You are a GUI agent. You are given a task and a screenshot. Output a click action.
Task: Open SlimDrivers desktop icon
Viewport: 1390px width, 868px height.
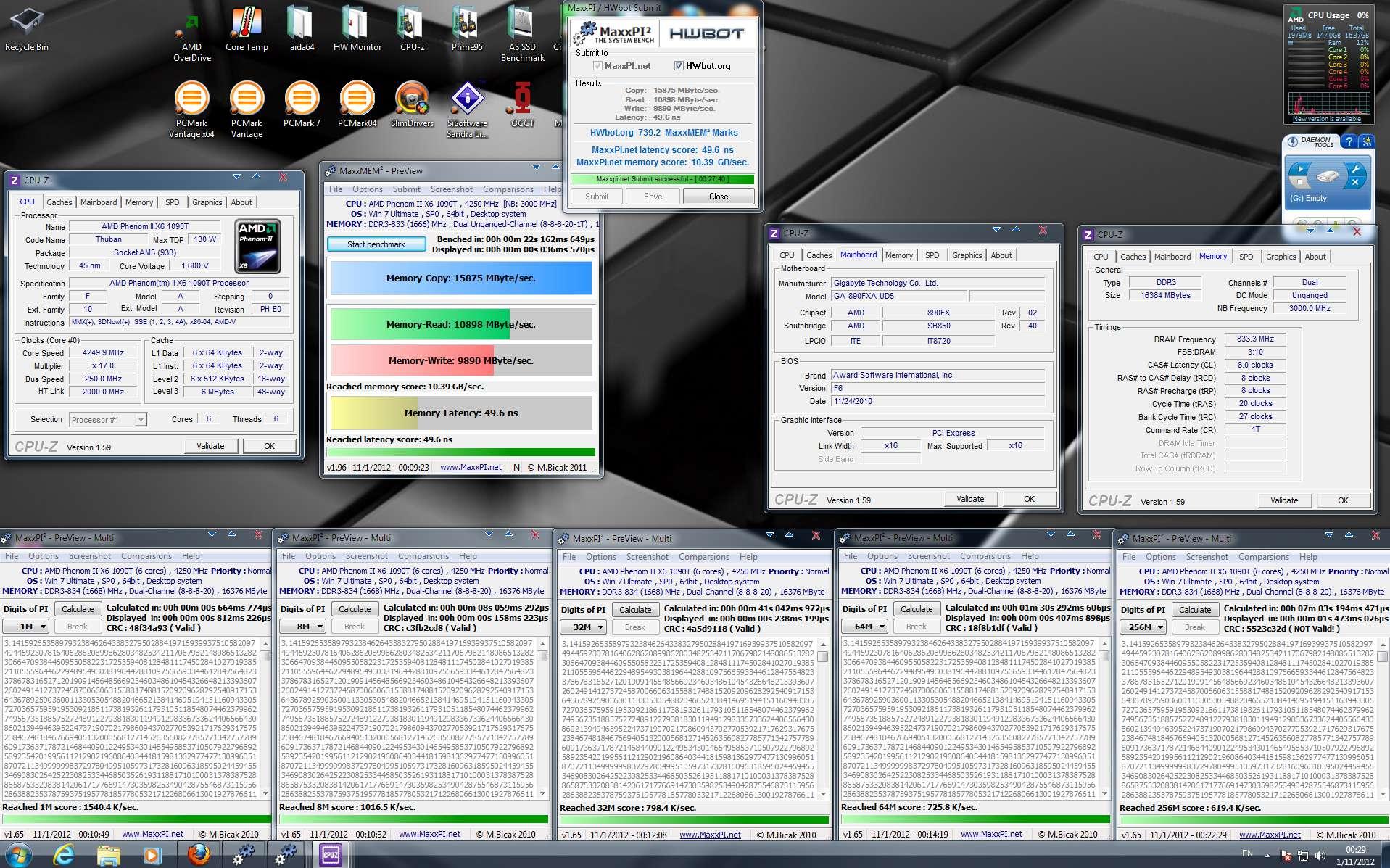point(412,105)
